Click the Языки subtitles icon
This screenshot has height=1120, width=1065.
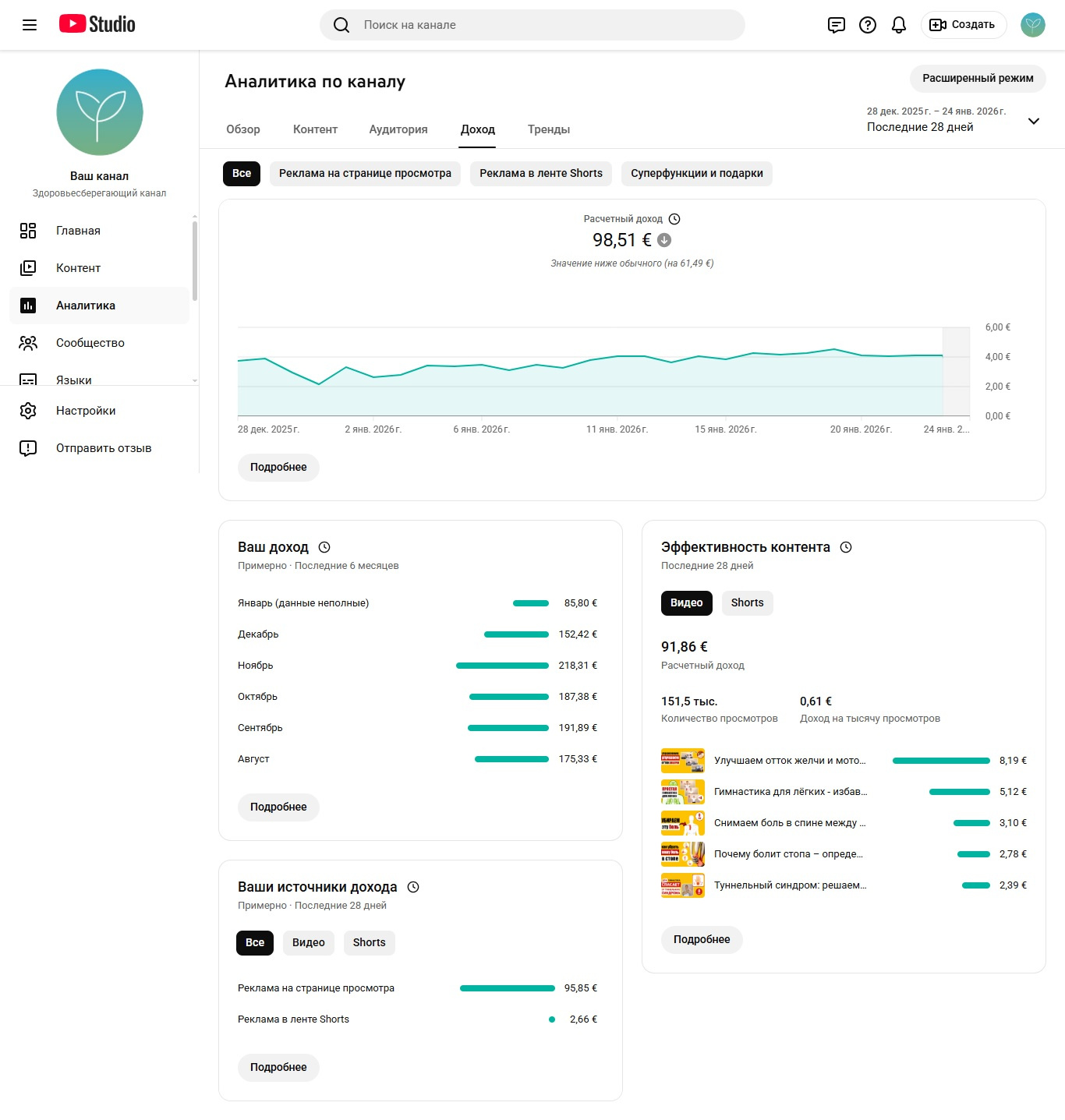28,380
